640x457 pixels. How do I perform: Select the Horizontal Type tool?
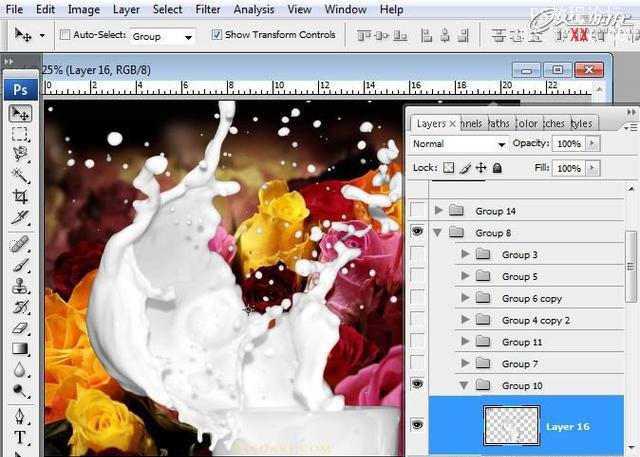(20, 437)
